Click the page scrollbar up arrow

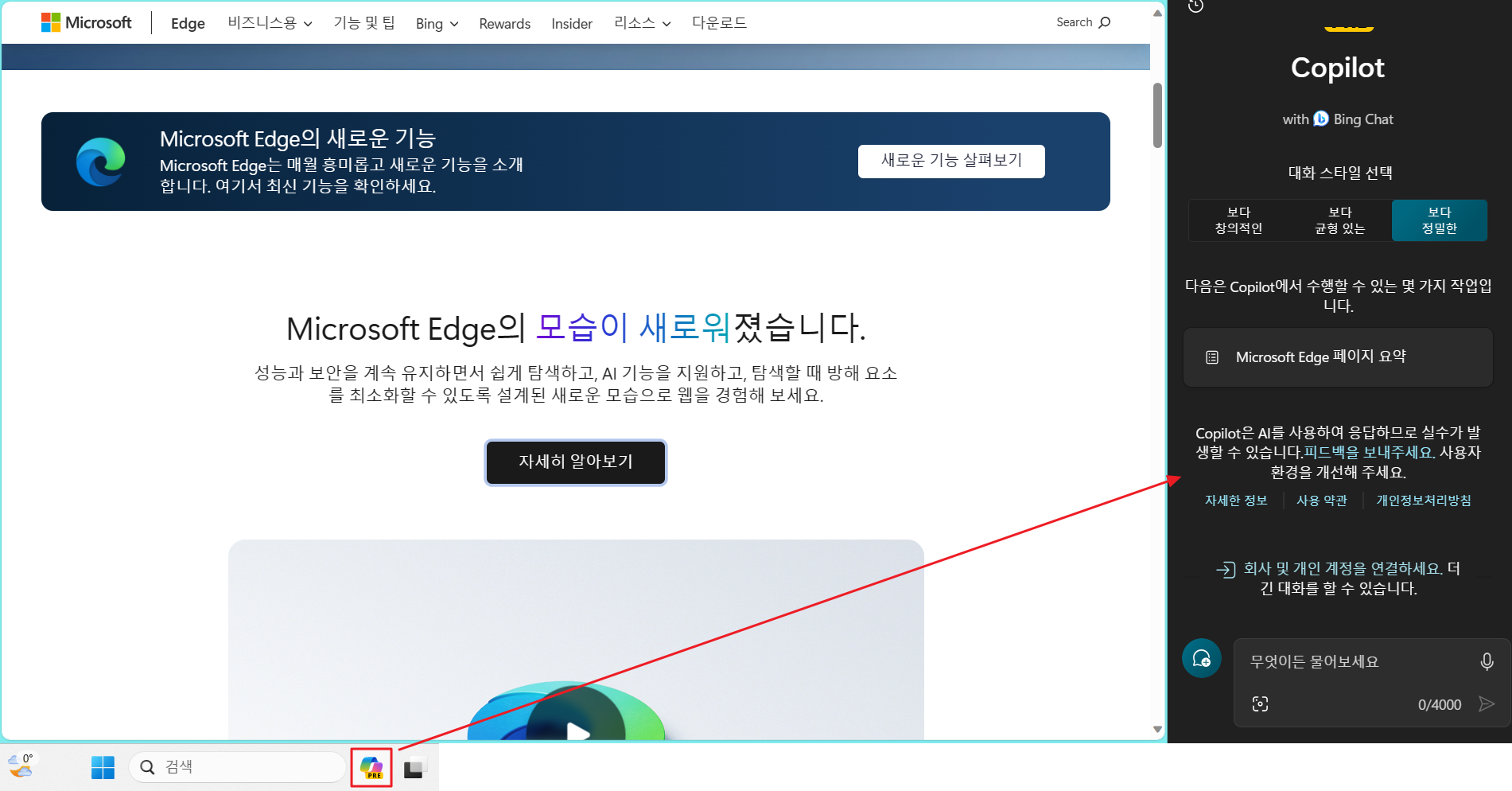pos(1158,13)
